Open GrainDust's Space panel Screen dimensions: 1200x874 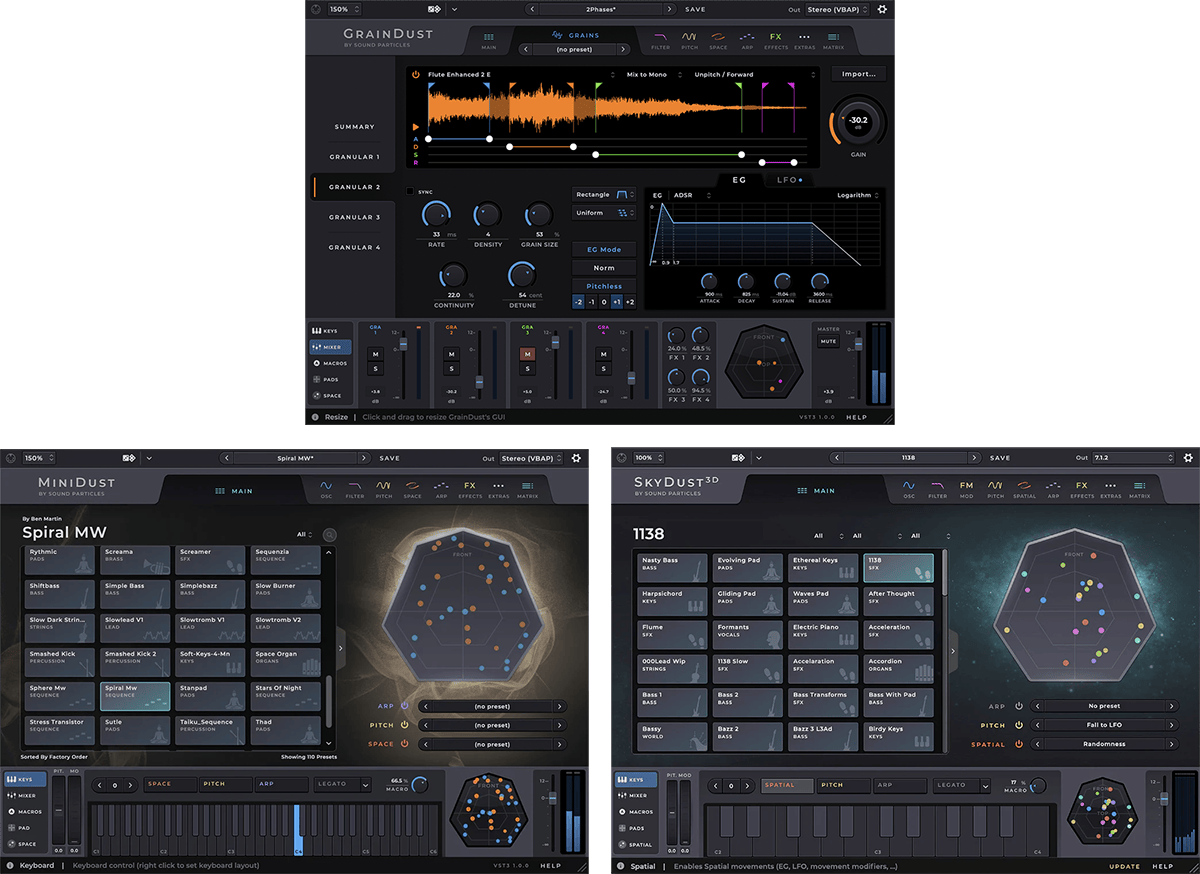coord(717,41)
